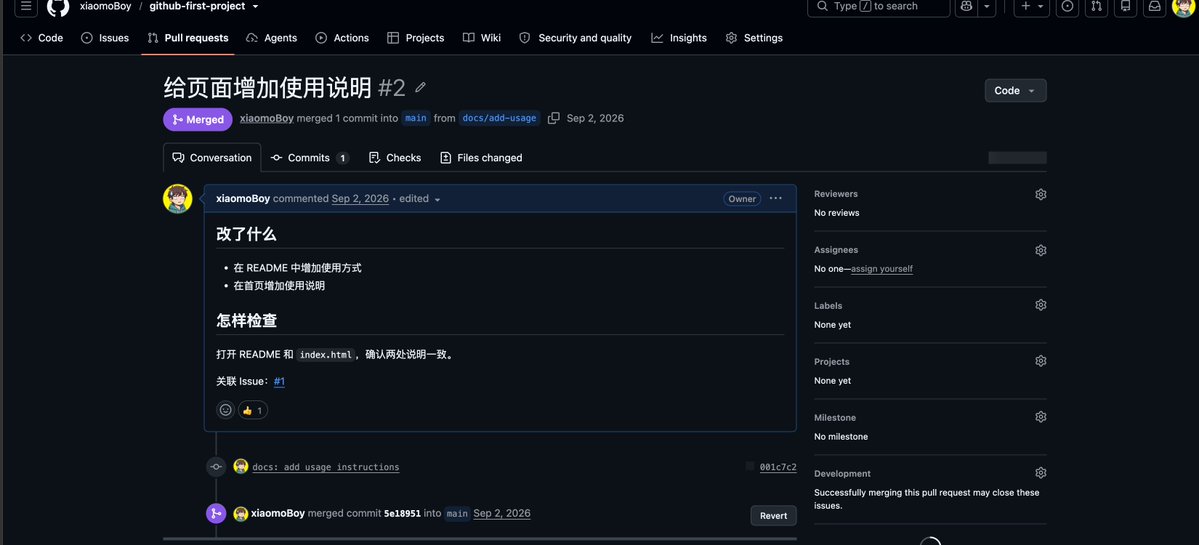Open xiaomoBoy link before 'merged 1 commit'
The height and width of the screenshot is (545, 1199).
click(266, 118)
